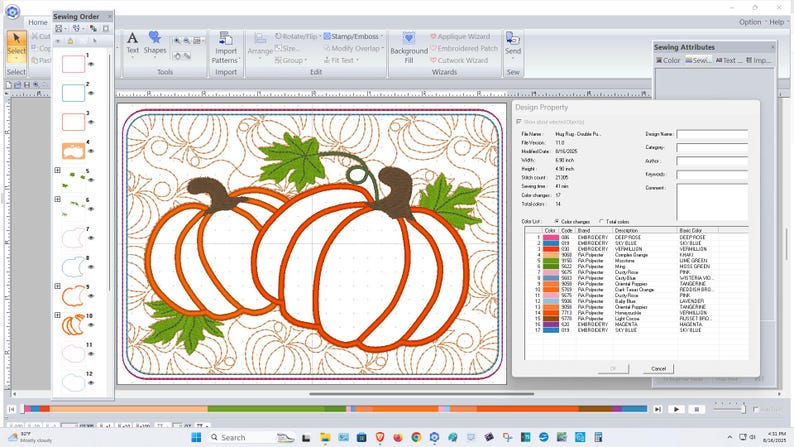Select the Color changes radio button
Screen dimensions: 794x447
pyautogui.click(x=557, y=221)
